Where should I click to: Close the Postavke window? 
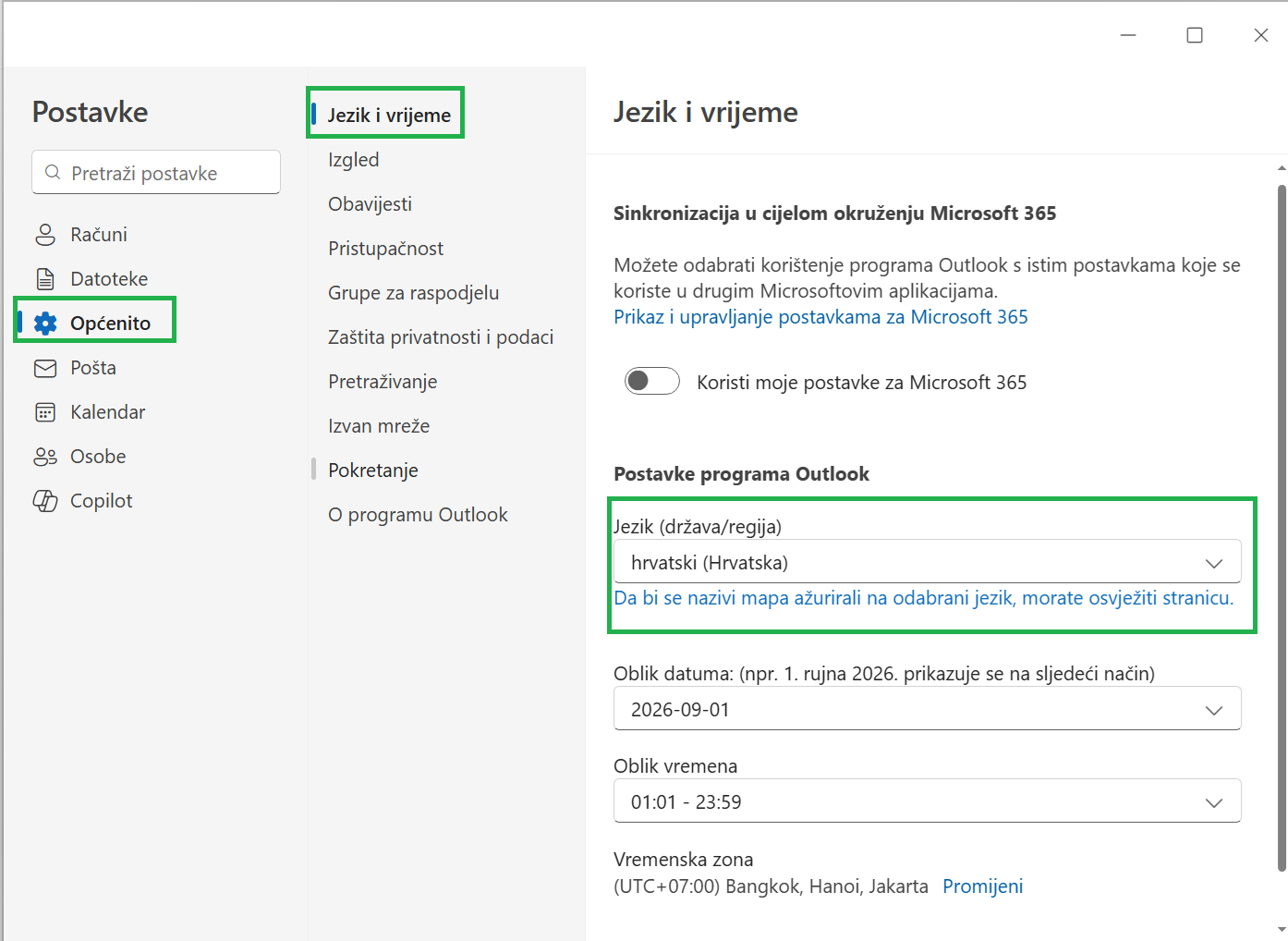[1261, 35]
